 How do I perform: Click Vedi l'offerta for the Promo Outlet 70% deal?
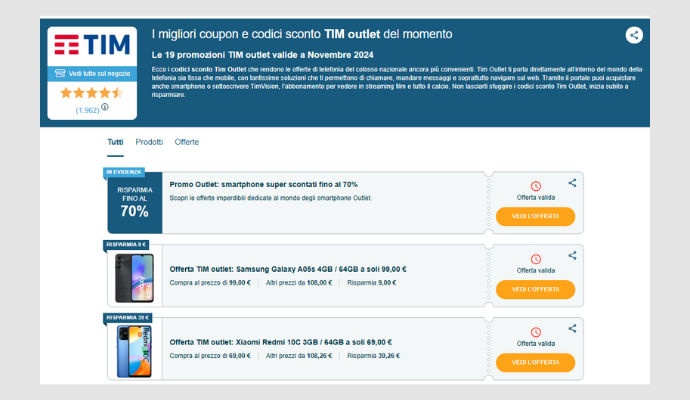pos(536,217)
